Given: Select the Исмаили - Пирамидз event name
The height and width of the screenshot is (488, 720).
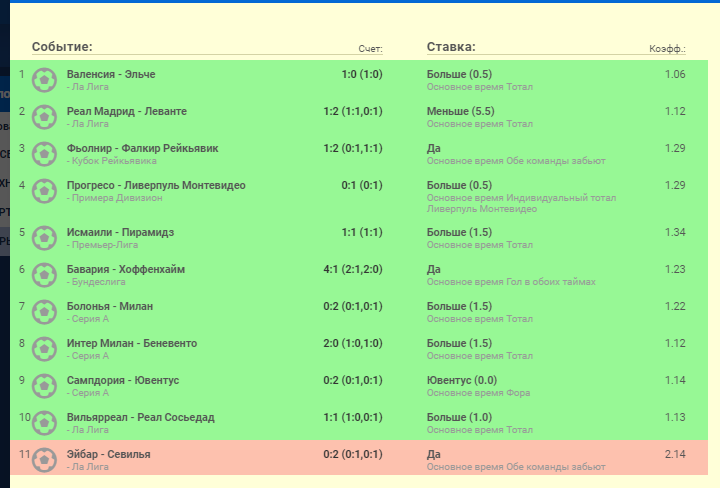Looking at the screenshot, I should (120, 232).
